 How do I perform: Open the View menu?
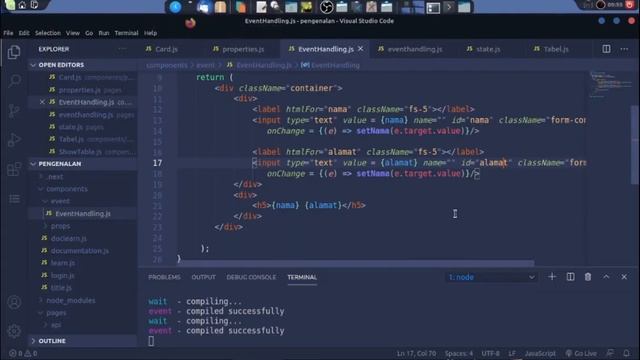(x=73, y=33)
